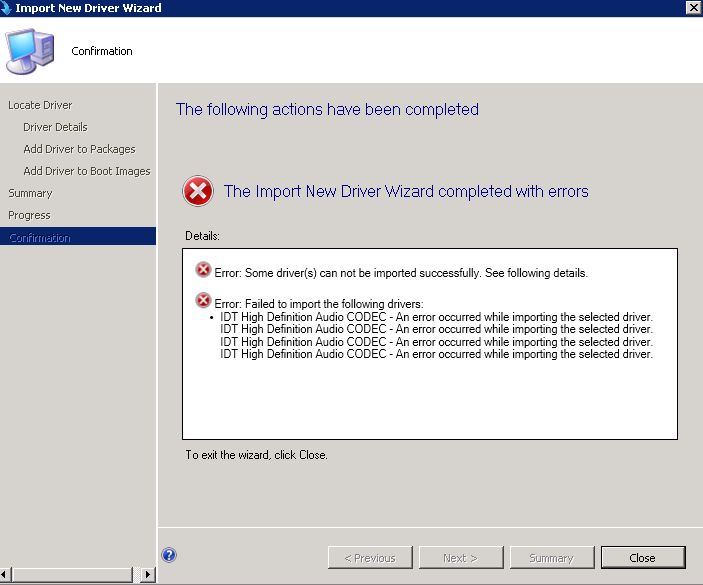Select the Summary step in the sidebar
The height and width of the screenshot is (585, 703).
pyautogui.click(x=30, y=193)
